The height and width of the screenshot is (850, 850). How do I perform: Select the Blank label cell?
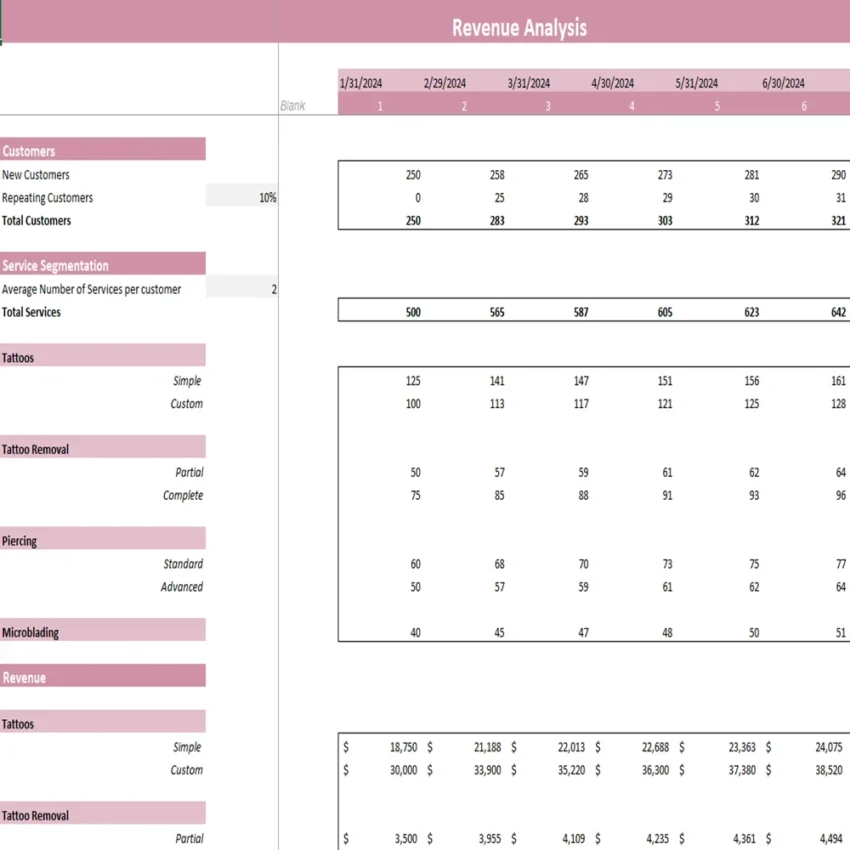tap(294, 105)
